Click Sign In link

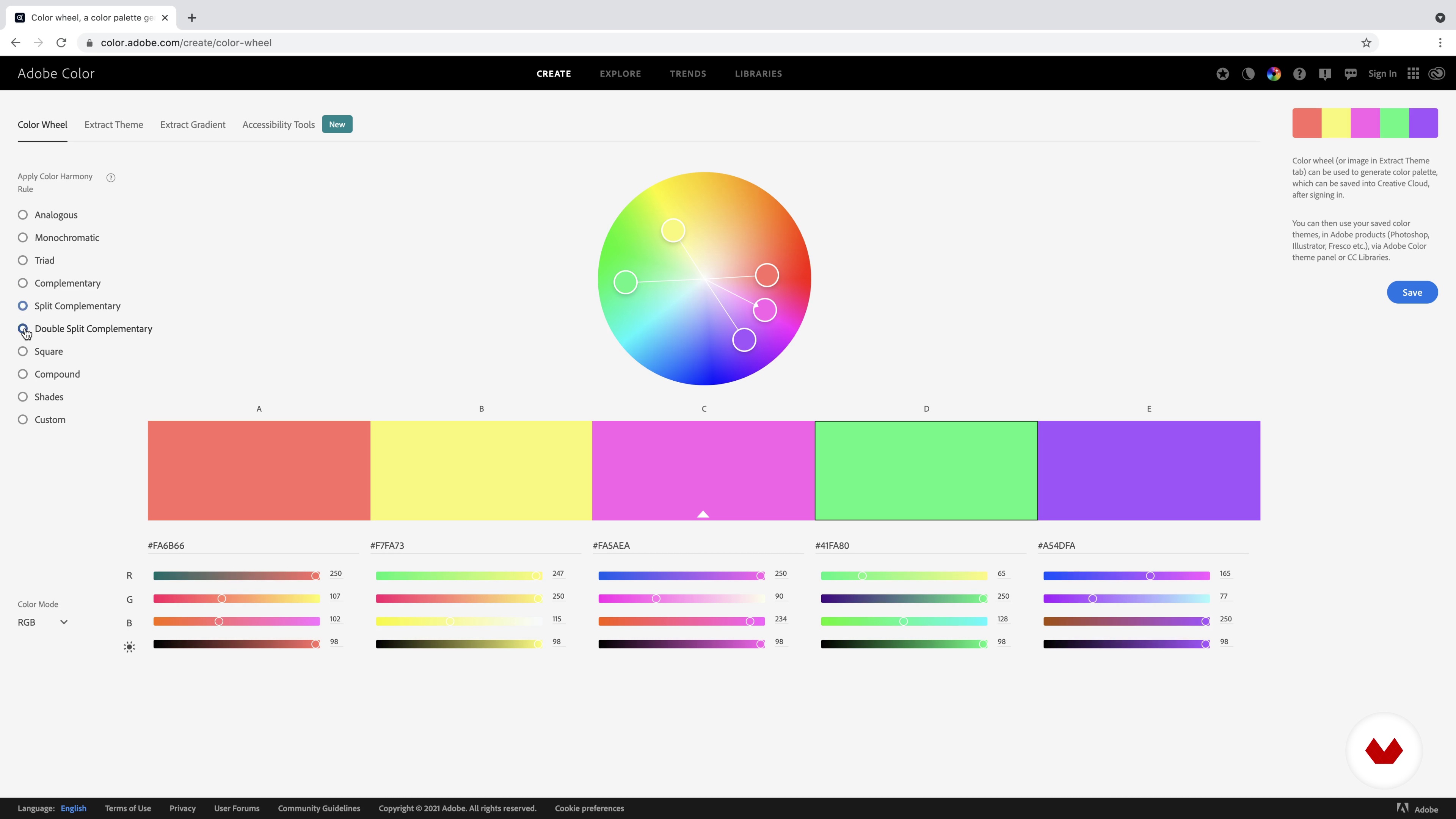[x=1382, y=74]
